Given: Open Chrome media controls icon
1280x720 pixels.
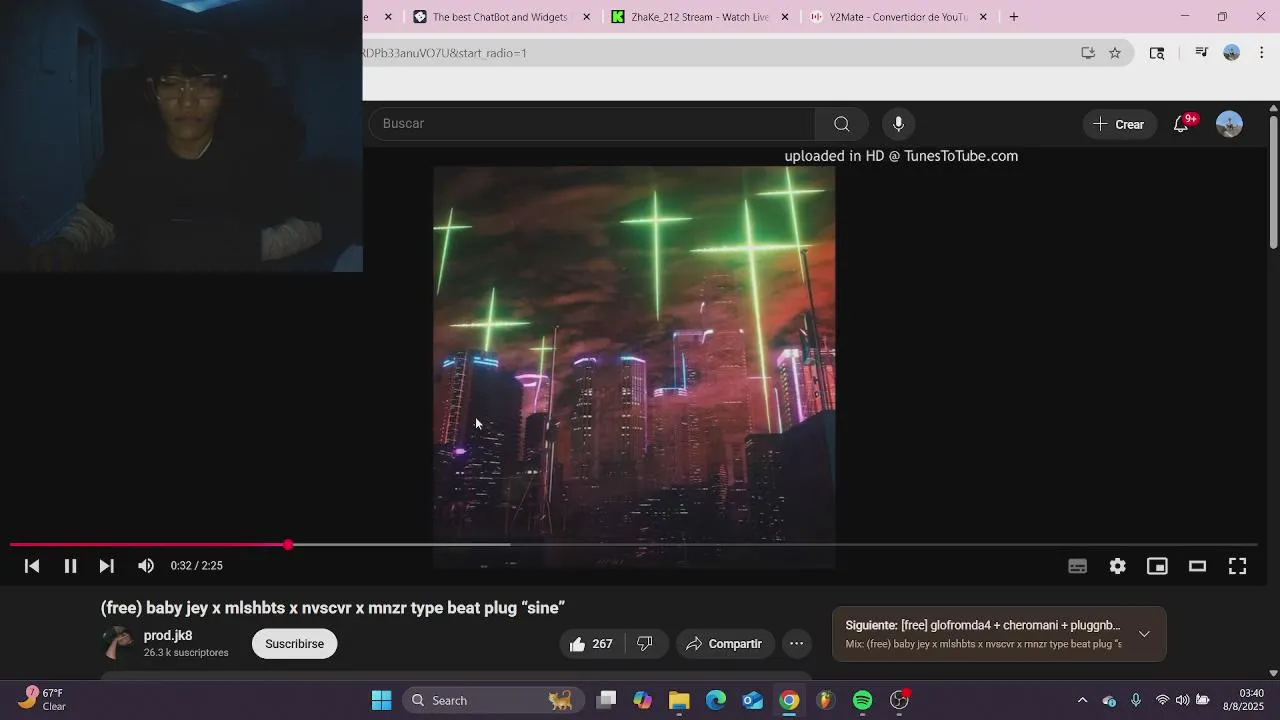Looking at the screenshot, I should [1202, 53].
